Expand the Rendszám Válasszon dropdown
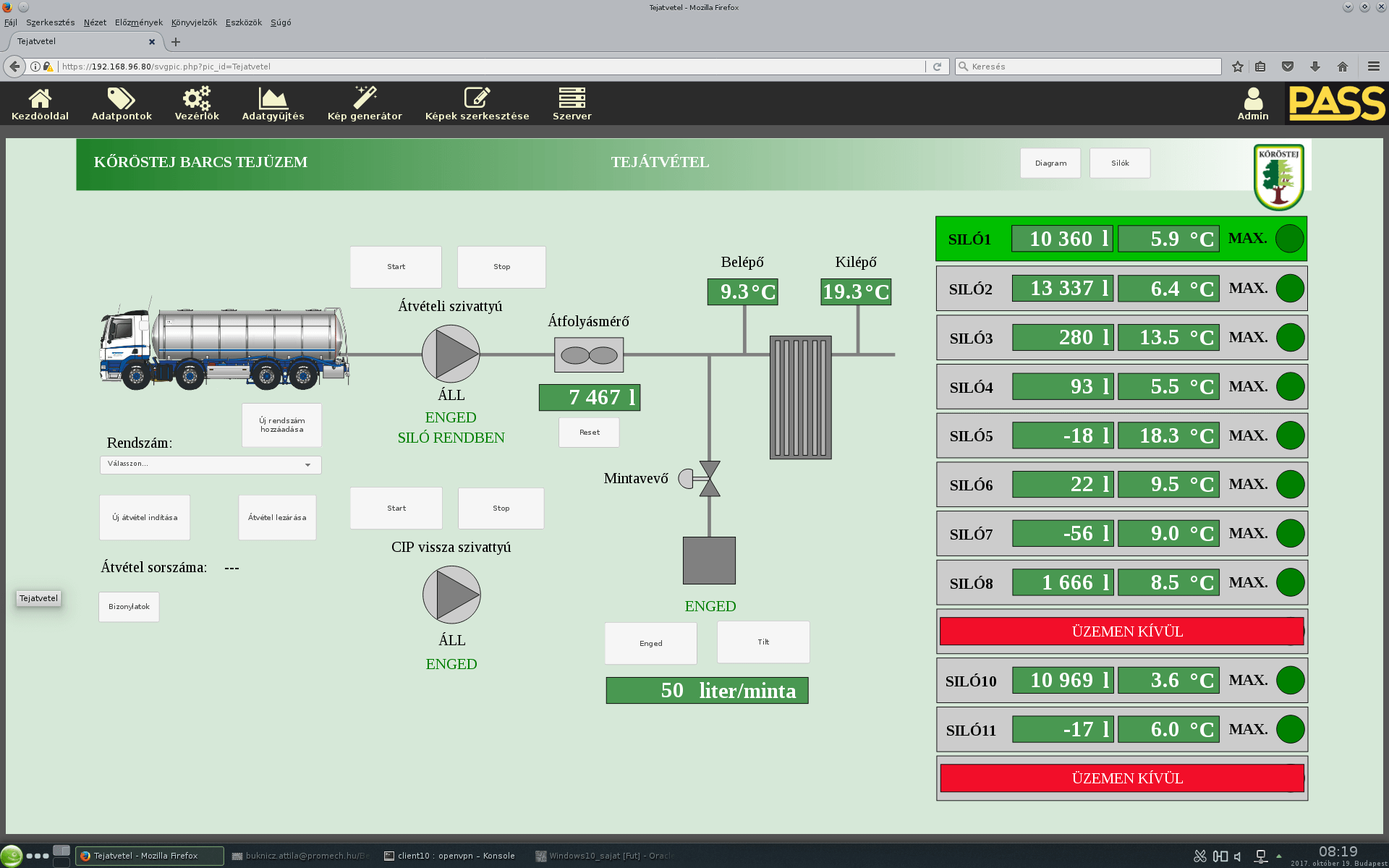1389x868 pixels. tap(211, 464)
